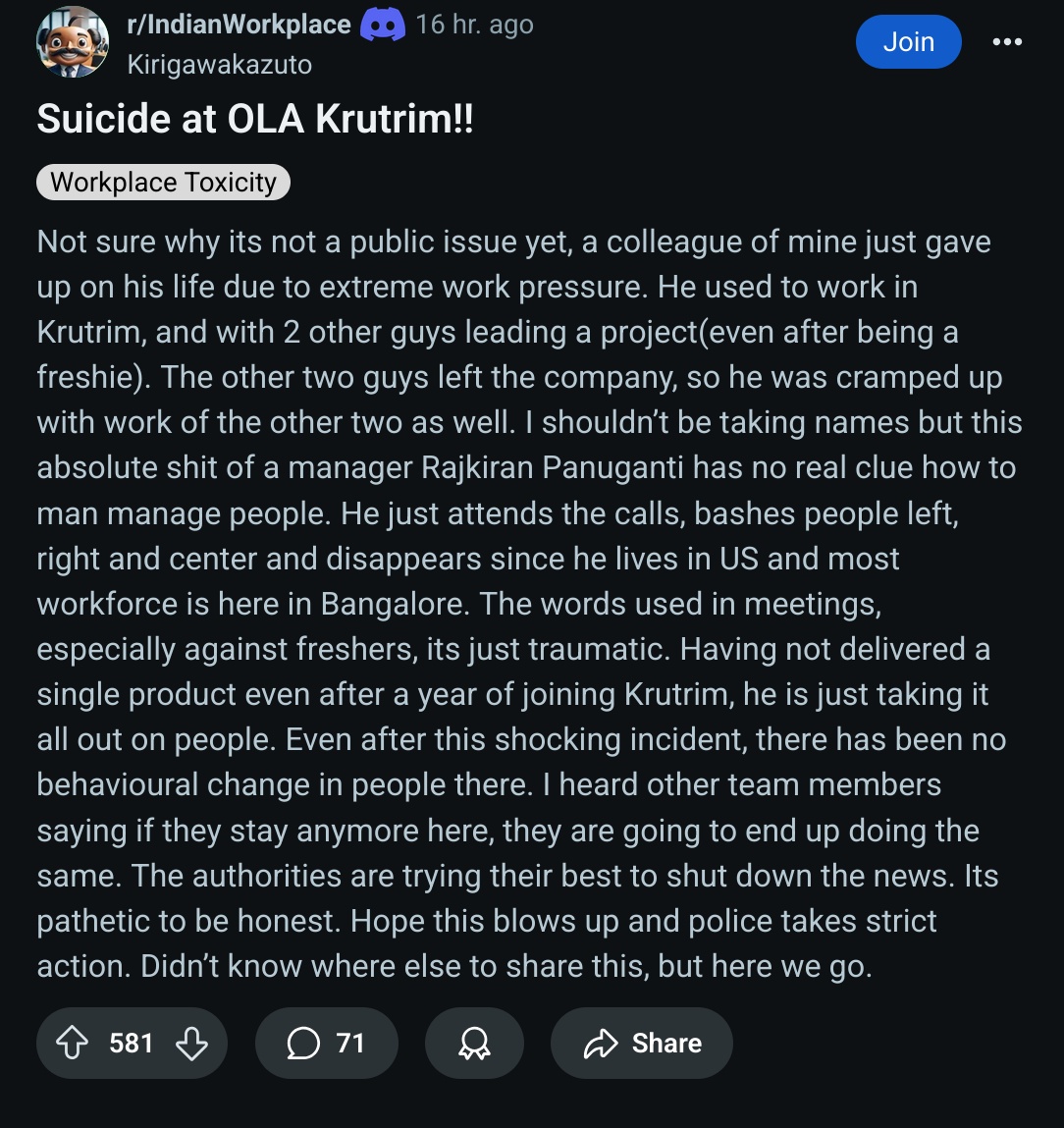Filter by the Workplace Toxicity flair
The height and width of the screenshot is (1128, 1064).
point(163,182)
